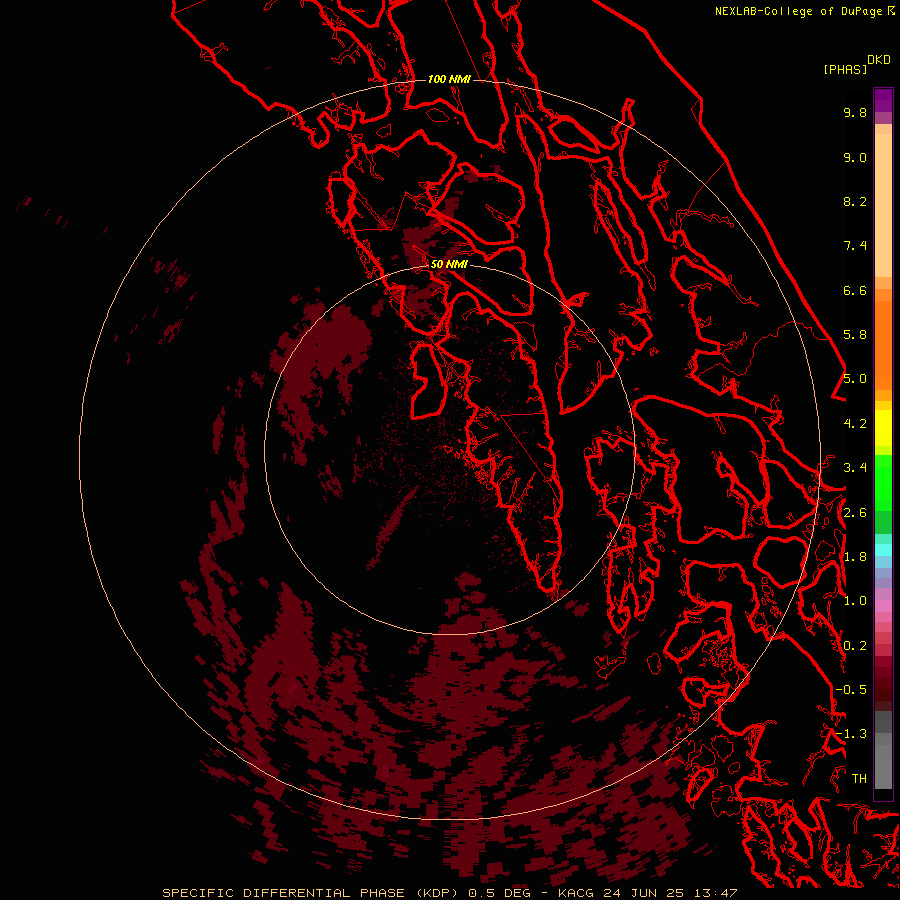Click the pale peach segment of the colorbar

[x=883, y=205]
